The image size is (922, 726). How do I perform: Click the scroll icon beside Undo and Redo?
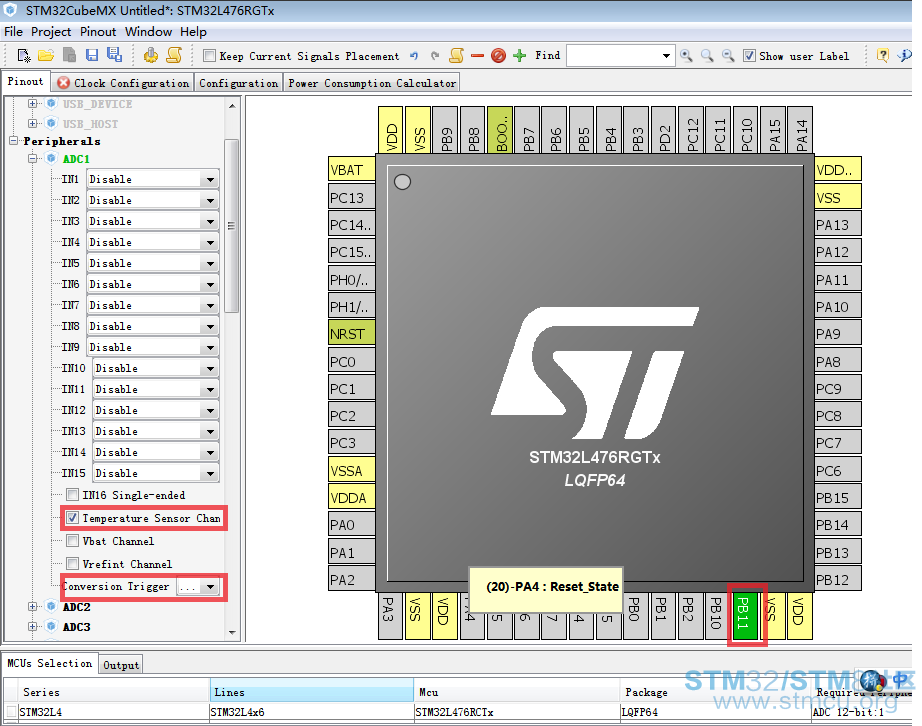pos(456,56)
